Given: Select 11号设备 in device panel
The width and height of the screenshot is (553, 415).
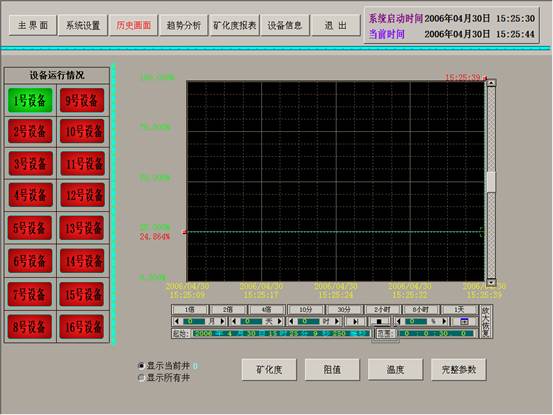Looking at the screenshot, I should point(83,163).
